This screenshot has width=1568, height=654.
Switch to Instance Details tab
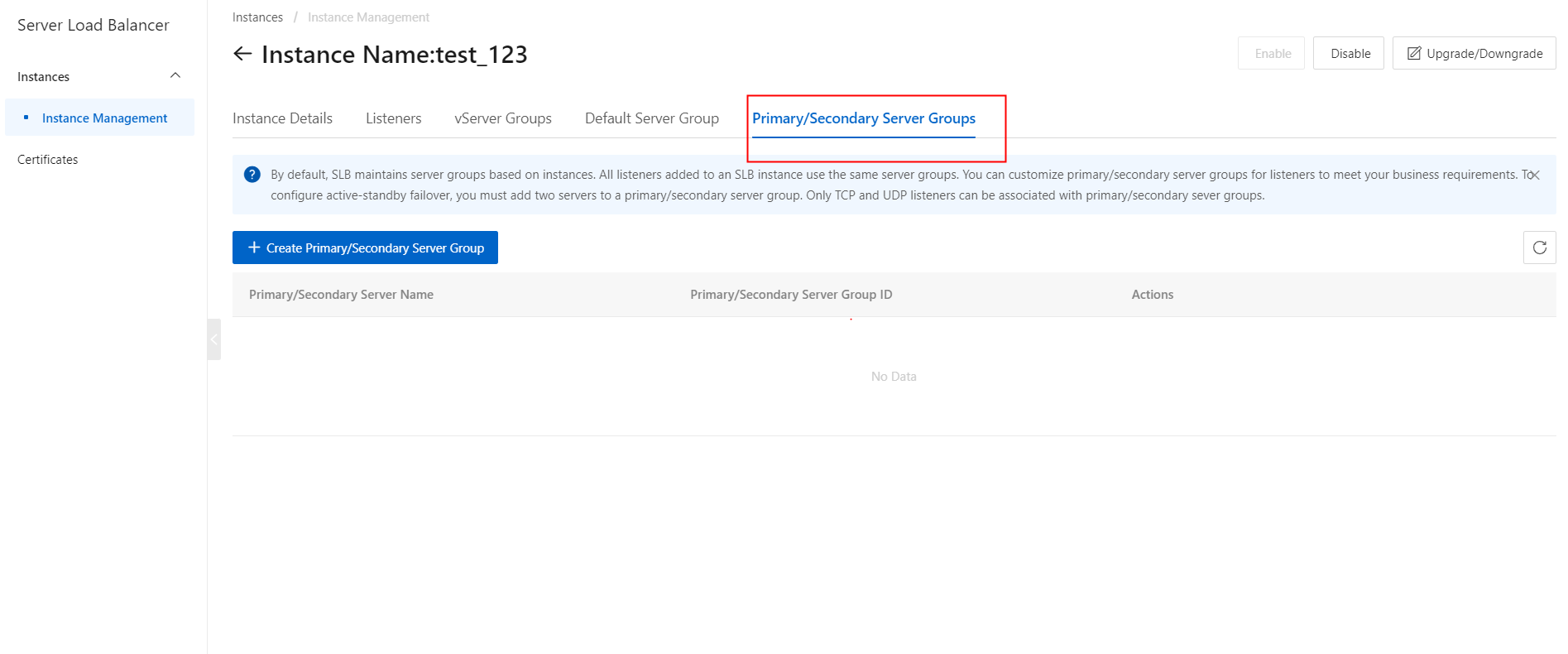283,118
